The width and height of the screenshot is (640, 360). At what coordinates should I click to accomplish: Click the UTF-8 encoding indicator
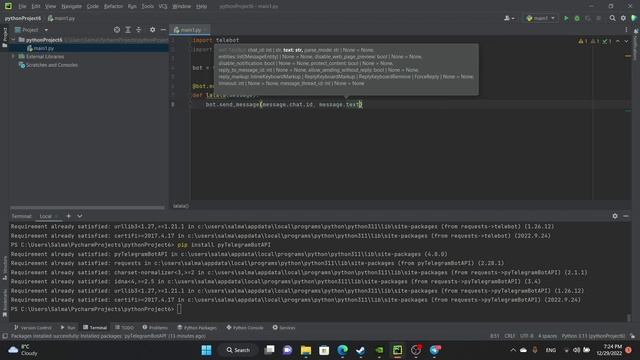pyautogui.click(x=527, y=336)
